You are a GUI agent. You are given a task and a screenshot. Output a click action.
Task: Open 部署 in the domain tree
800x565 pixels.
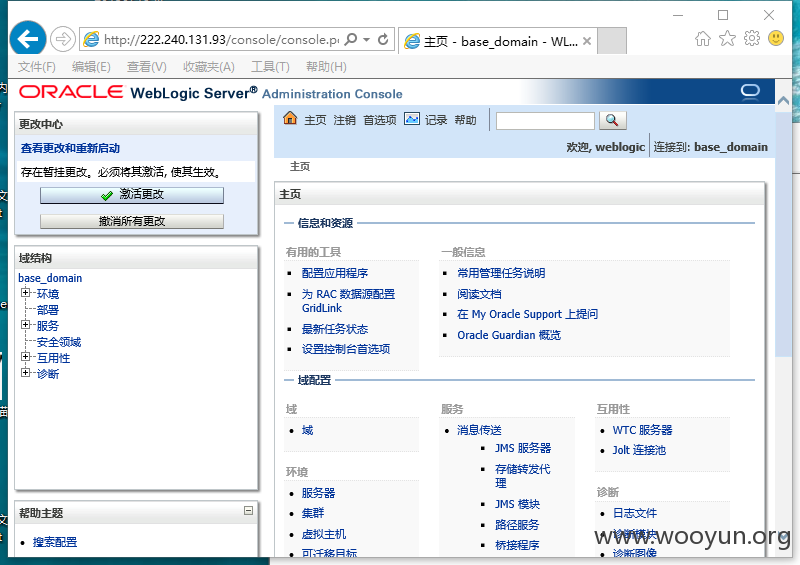click(x=48, y=310)
